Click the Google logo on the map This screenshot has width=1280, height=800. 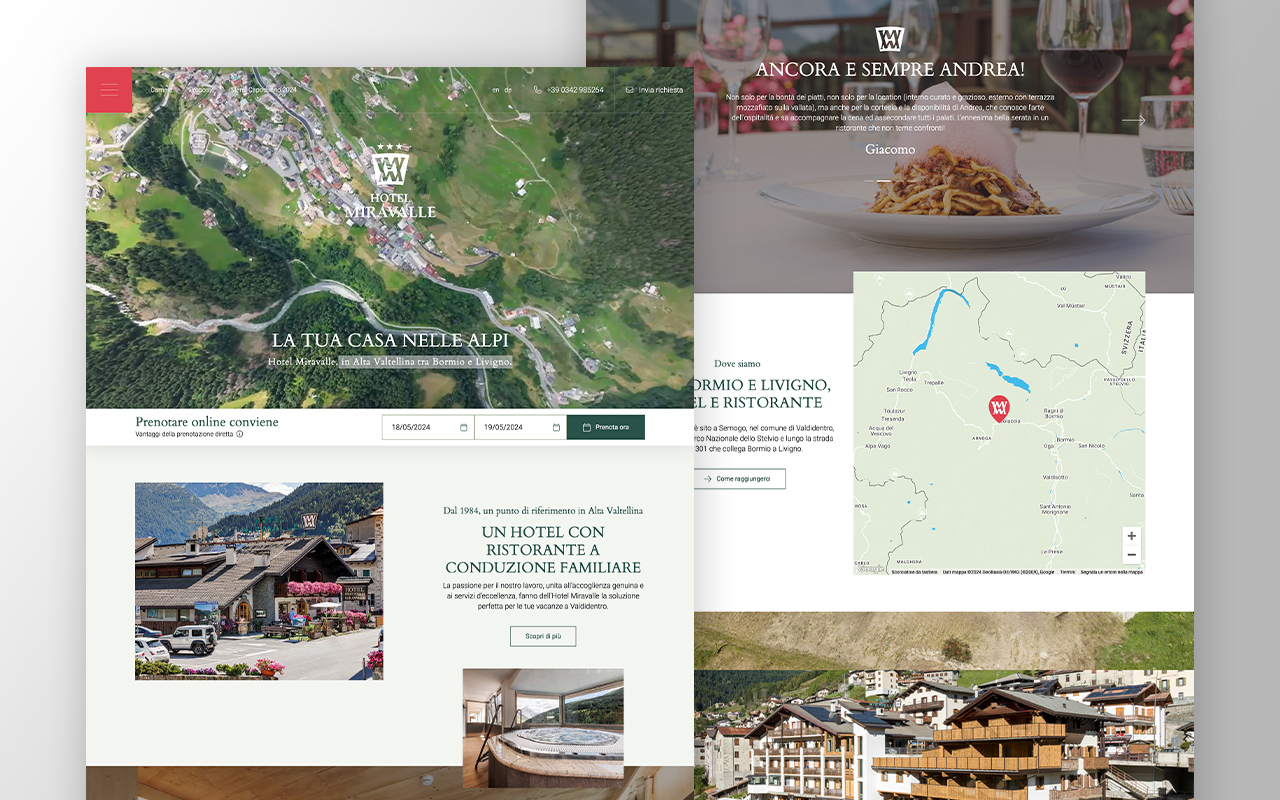[870, 569]
